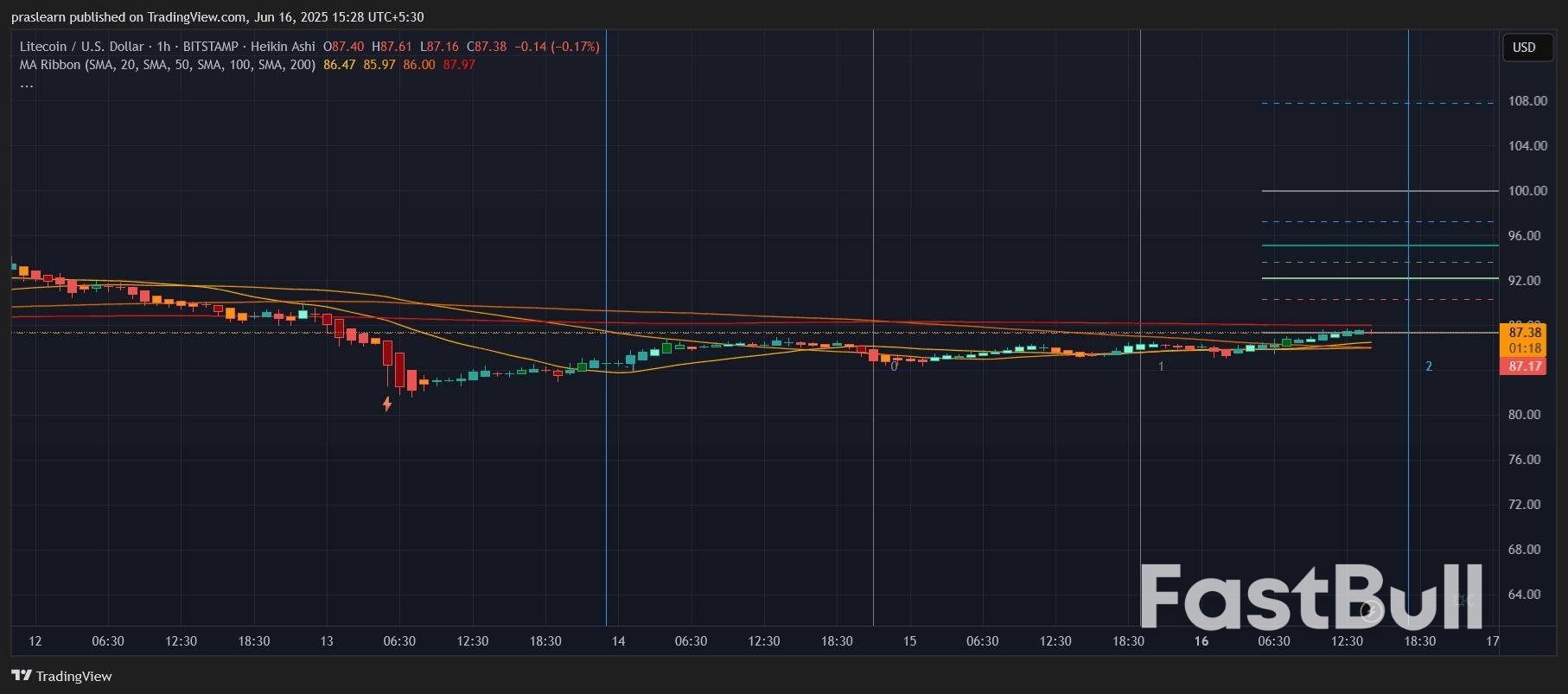
Task: Click the solid green 92.00 level line
Action: [x=1379, y=278]
